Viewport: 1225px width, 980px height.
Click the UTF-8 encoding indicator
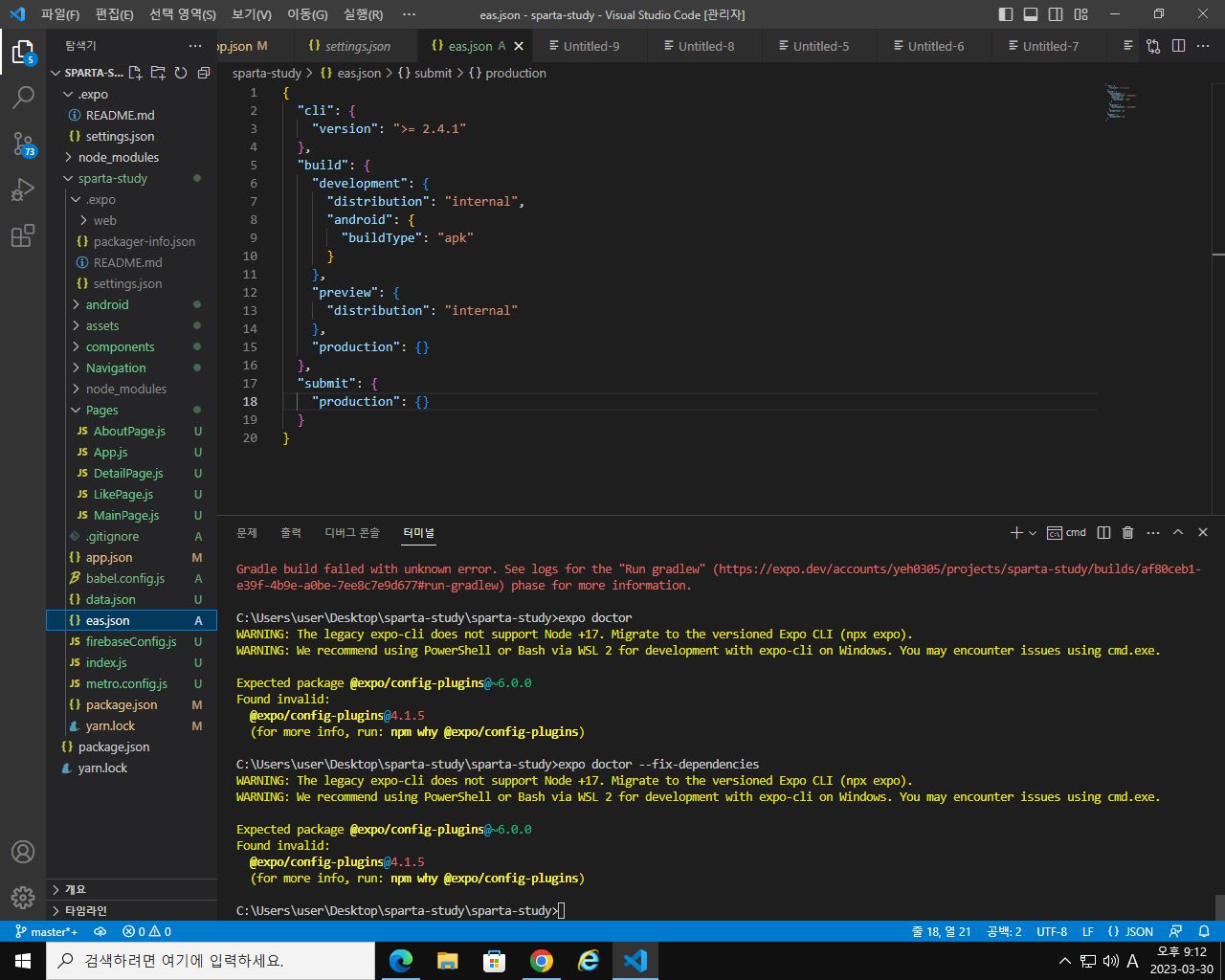[1052, 931]
